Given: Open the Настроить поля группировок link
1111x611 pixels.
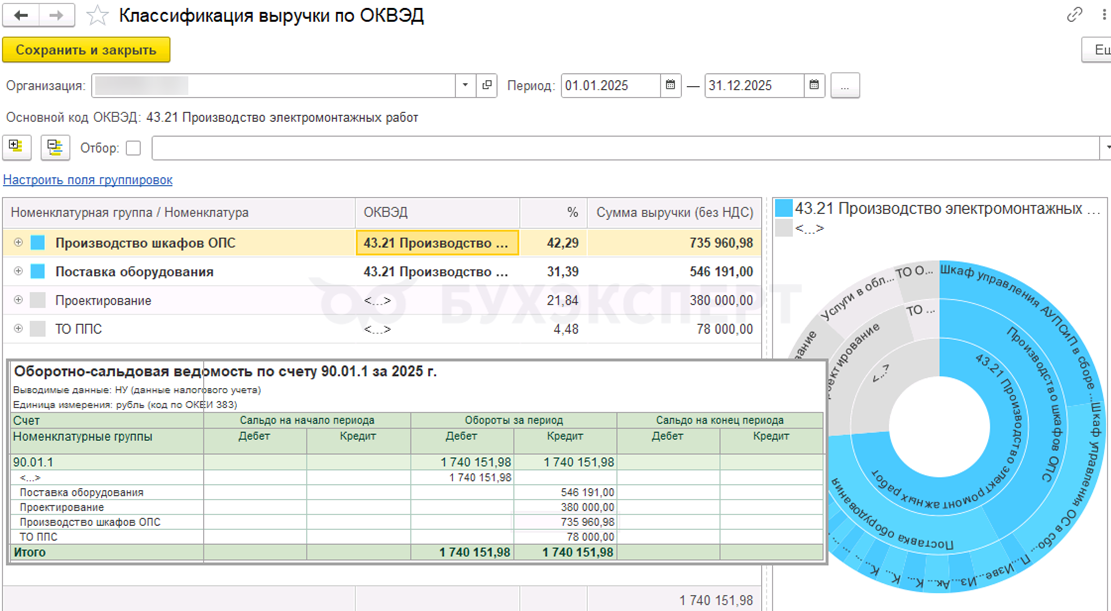Looking at the screenshot, I should [x=88, y=180].
